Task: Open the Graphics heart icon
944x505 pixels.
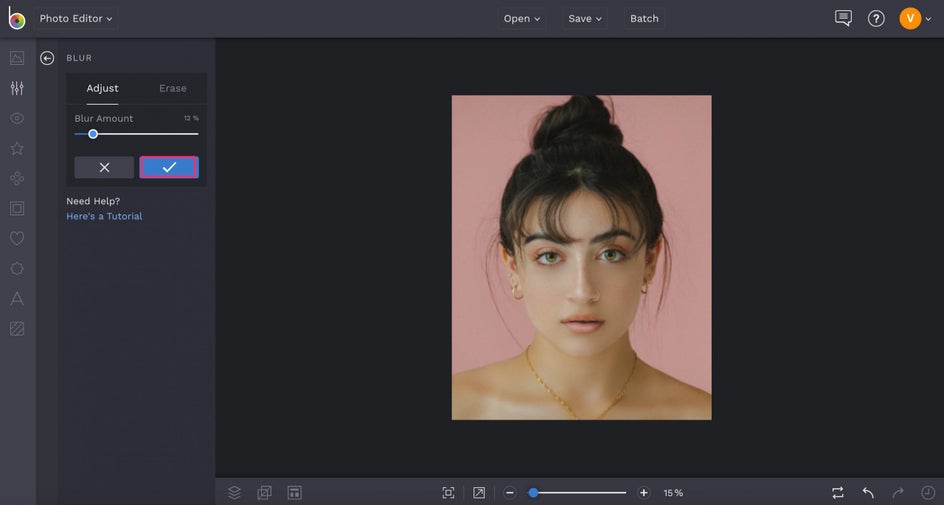Action: [17, 238]
